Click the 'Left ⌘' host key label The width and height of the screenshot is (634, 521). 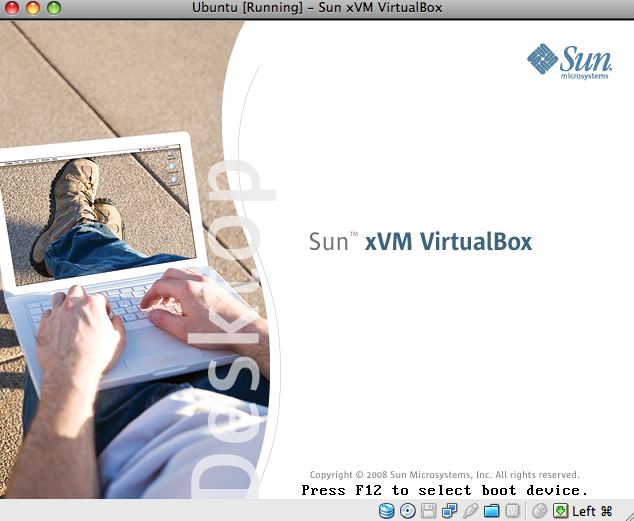592,511
